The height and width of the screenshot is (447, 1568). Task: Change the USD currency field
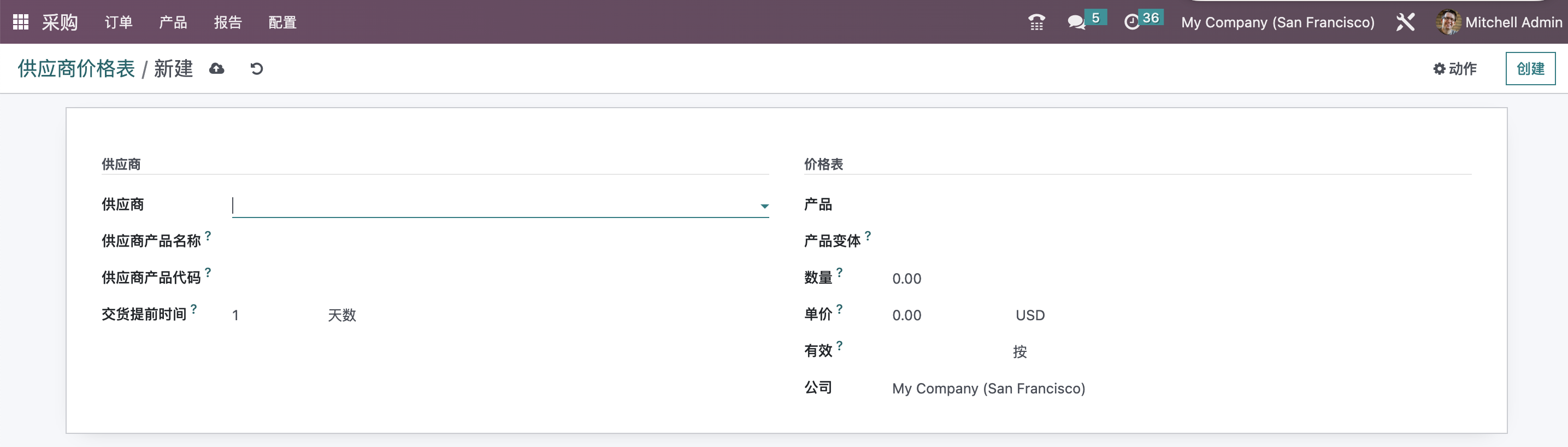pos(1030,315)
